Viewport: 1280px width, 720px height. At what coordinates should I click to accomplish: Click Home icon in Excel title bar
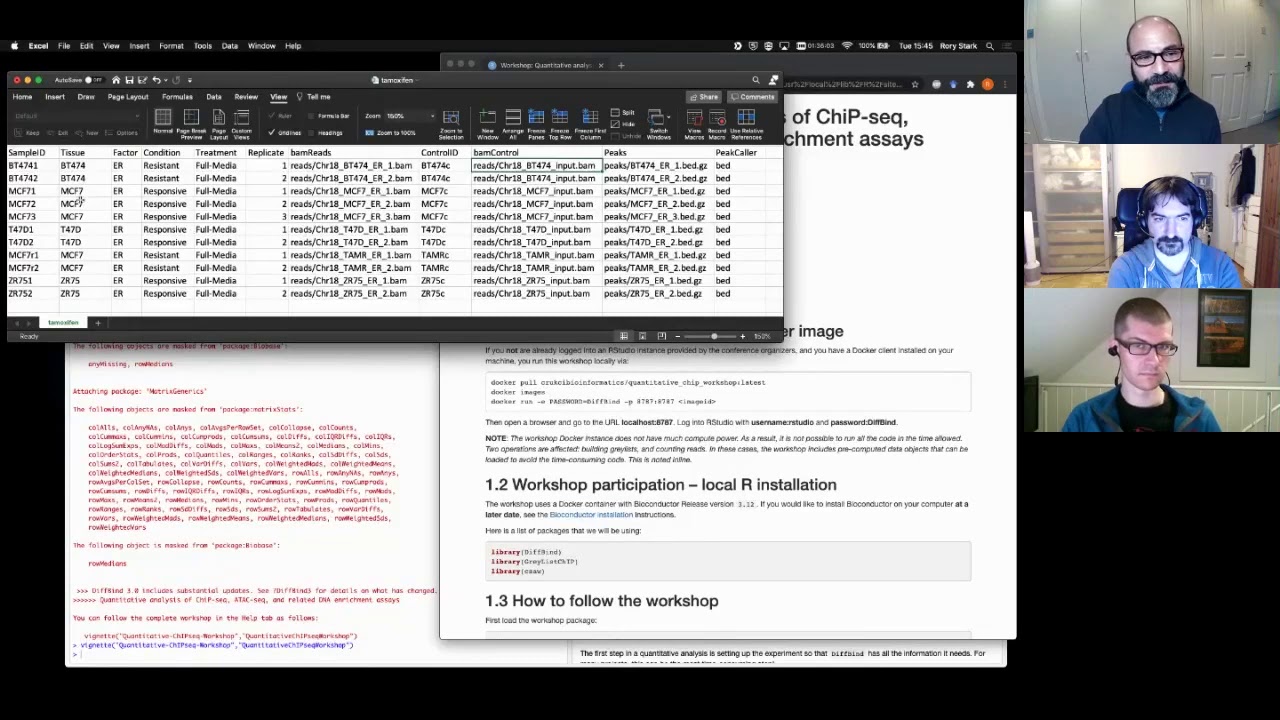click(x=116, y=80)
